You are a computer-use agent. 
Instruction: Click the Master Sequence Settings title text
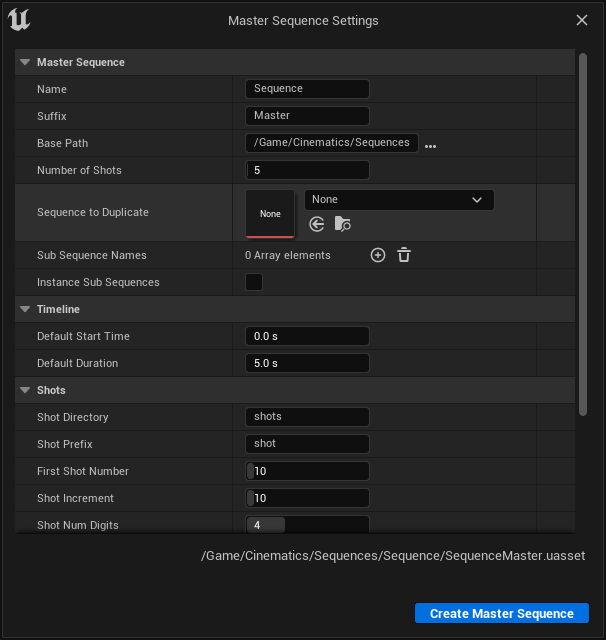pos(303,20)
